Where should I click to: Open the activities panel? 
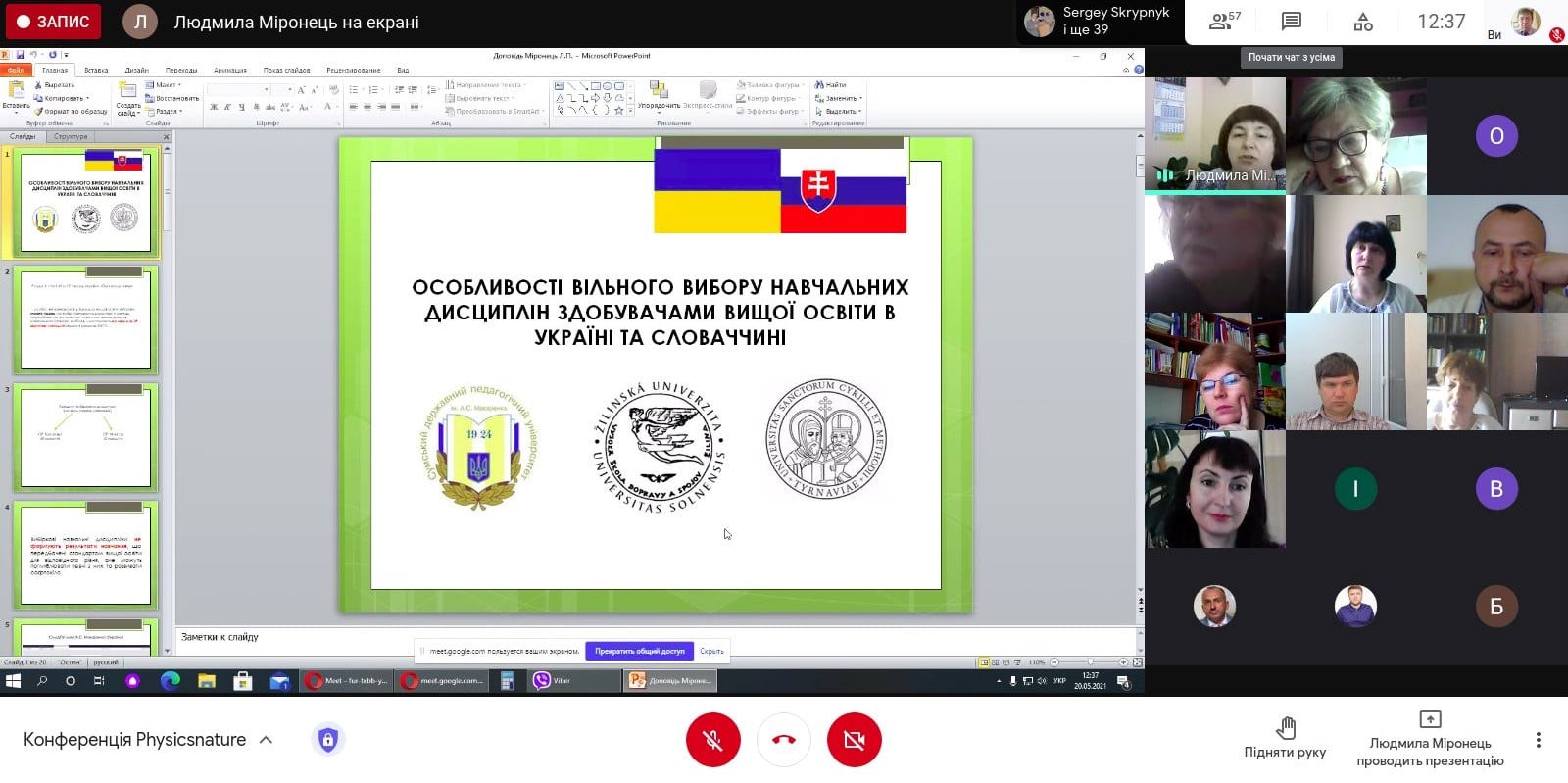pyautogui.click(x=1363, y=22)
